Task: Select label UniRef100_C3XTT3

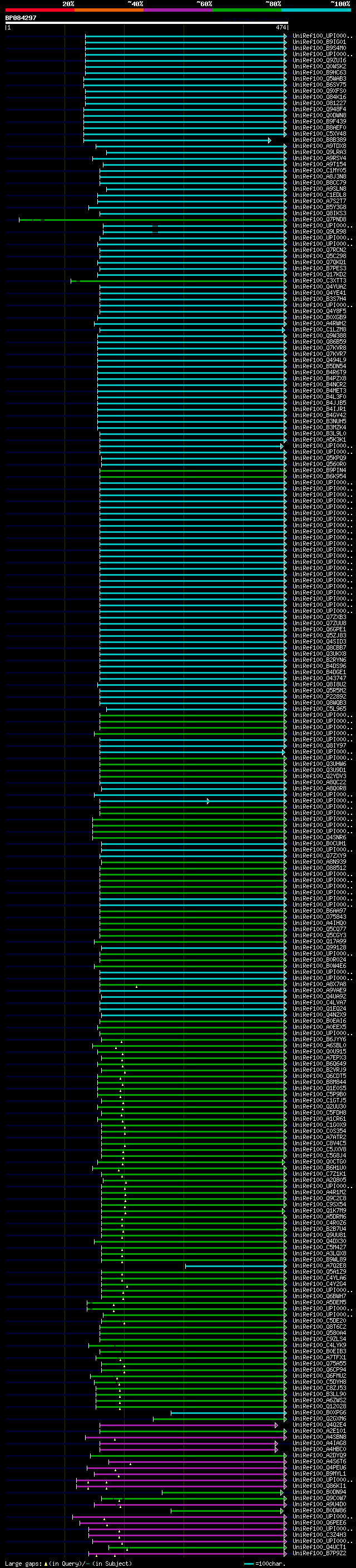Action: point(319,280)
